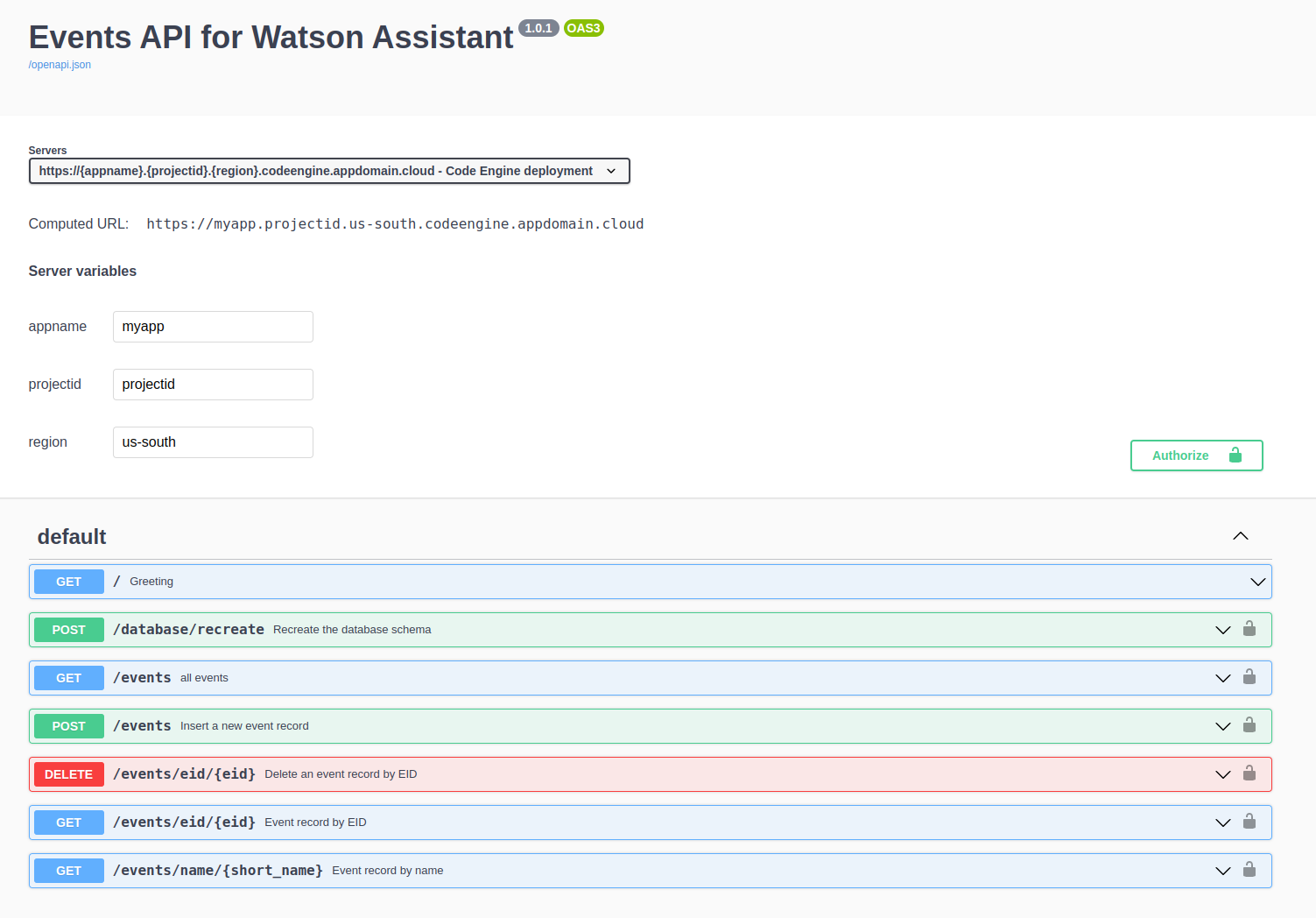Click lock icon on GET /events/name/{short_name} row
Image resolution: width=1316 pixels, height=918 pixels.
[1249, 870]
